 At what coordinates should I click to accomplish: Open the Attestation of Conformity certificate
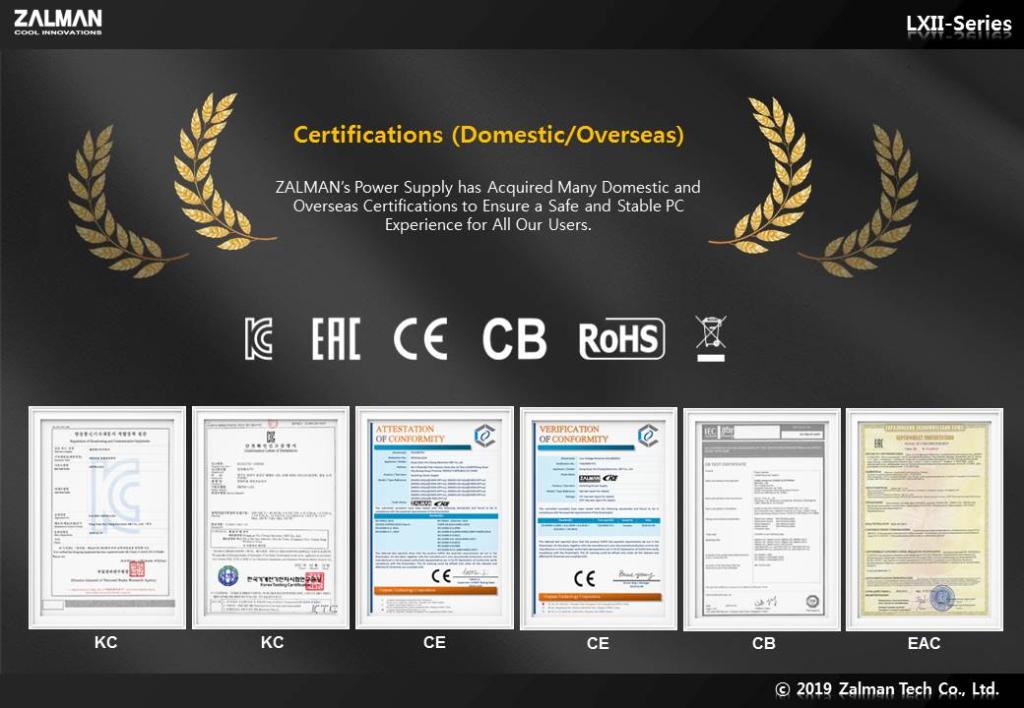434,517
